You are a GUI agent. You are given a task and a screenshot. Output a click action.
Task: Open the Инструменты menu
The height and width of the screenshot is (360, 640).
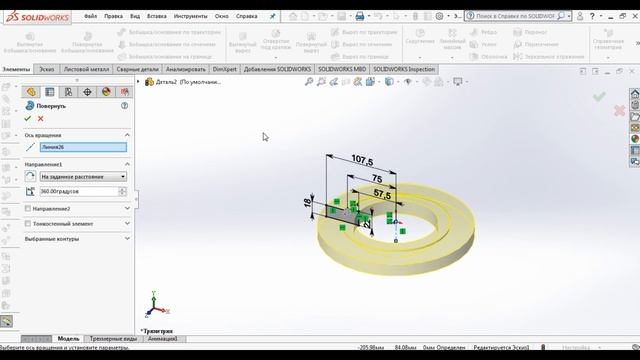pos(191,16)
